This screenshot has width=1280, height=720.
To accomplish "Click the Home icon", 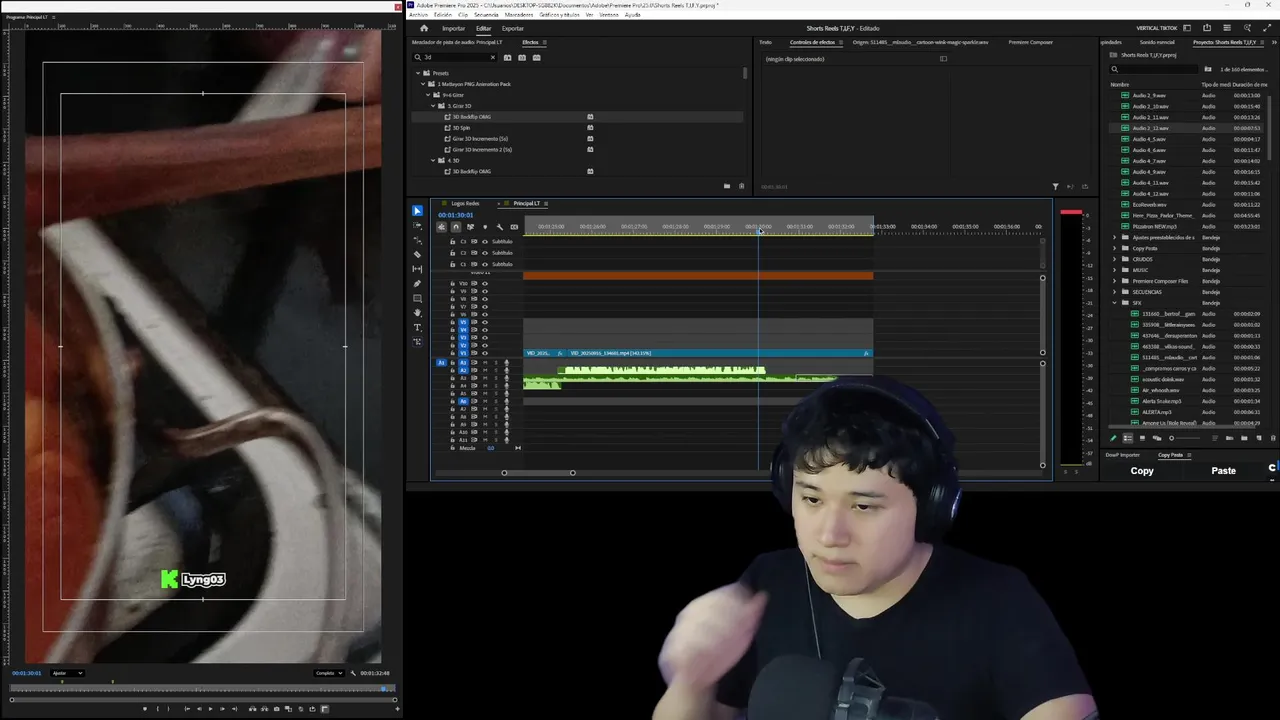I will pos(424,28).
